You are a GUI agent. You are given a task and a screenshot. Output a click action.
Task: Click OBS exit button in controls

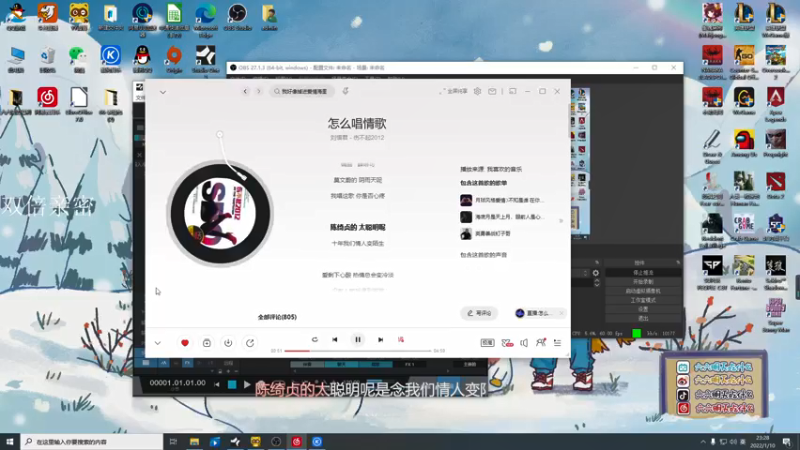(x=643, y=318)
